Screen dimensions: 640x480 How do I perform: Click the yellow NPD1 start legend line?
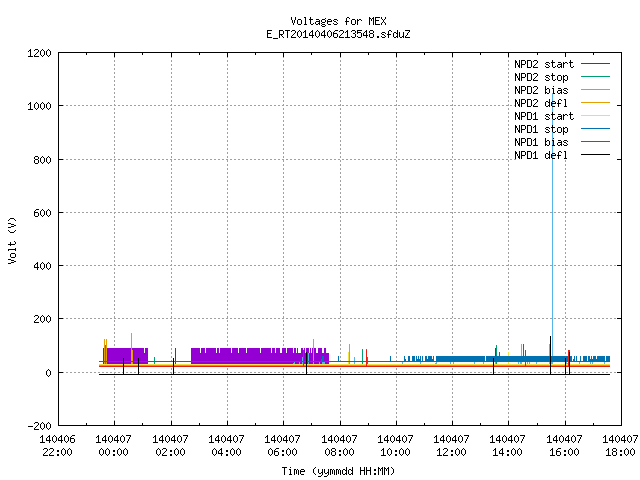click(x=595, y=116)
